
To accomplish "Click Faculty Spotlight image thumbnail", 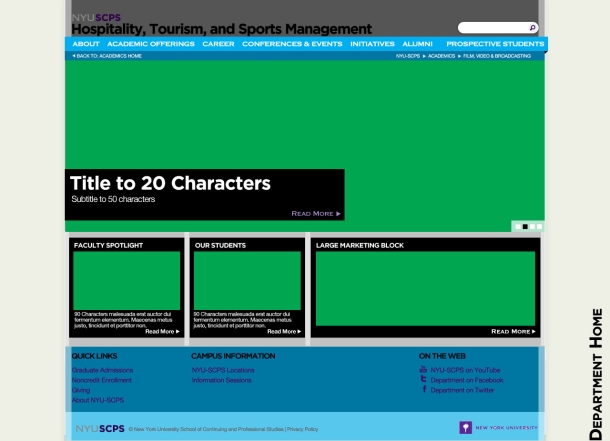I will pyautogui.click(x=126, y=280).
